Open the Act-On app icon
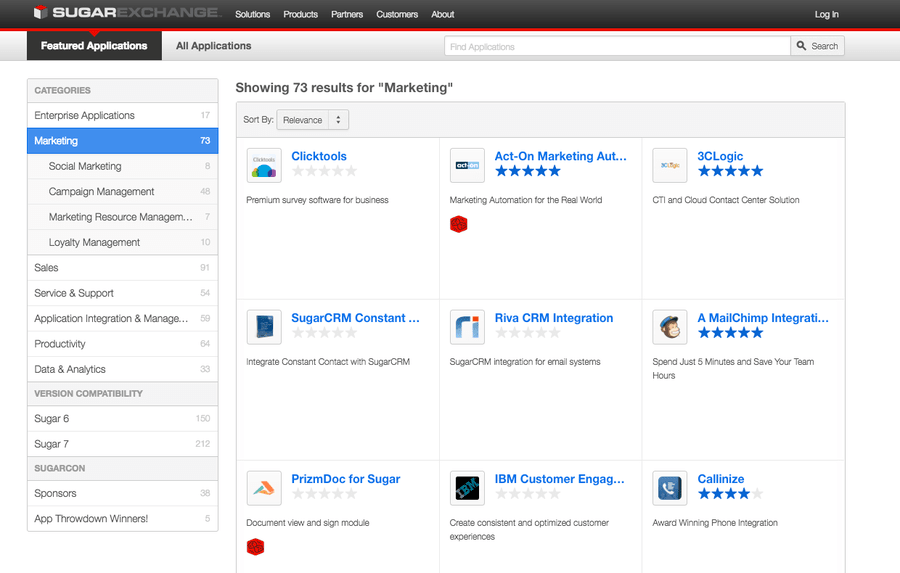The width and height of the screenshot is (900, 573). 467,165
